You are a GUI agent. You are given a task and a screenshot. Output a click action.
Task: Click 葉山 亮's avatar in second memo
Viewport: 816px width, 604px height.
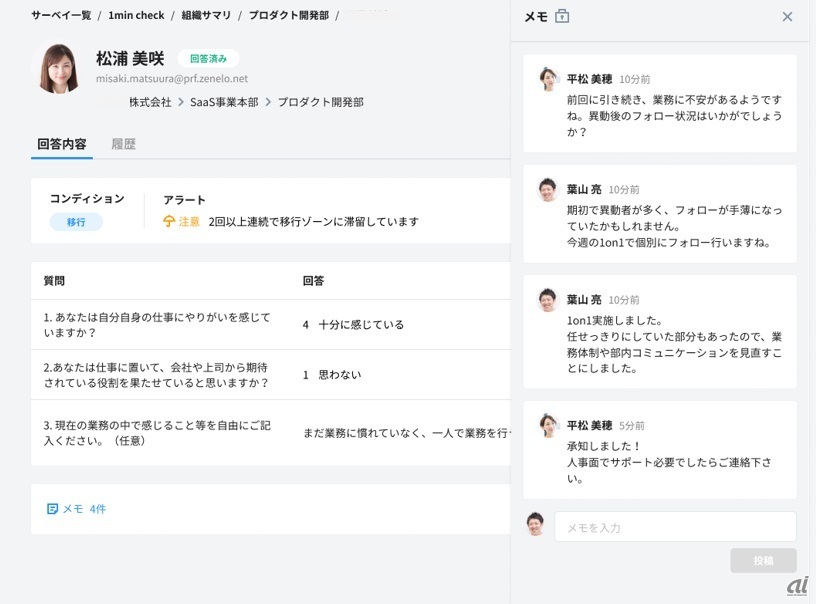[548, 189]
